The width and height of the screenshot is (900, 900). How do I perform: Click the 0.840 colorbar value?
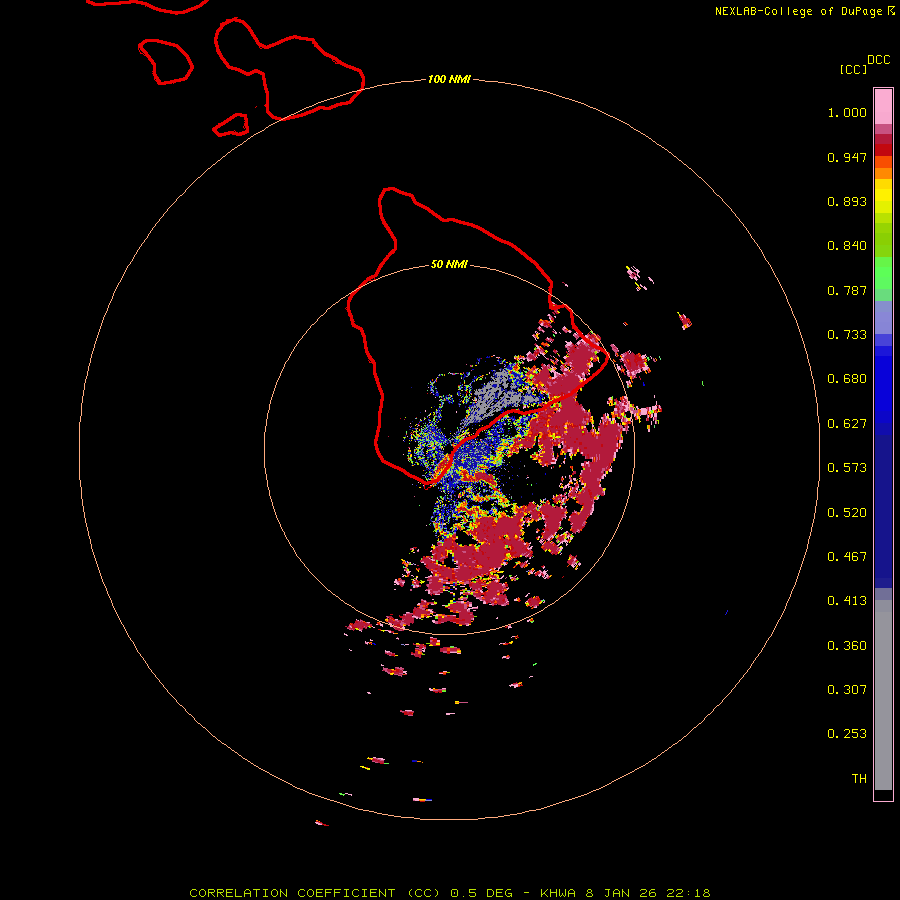(847, 246)
